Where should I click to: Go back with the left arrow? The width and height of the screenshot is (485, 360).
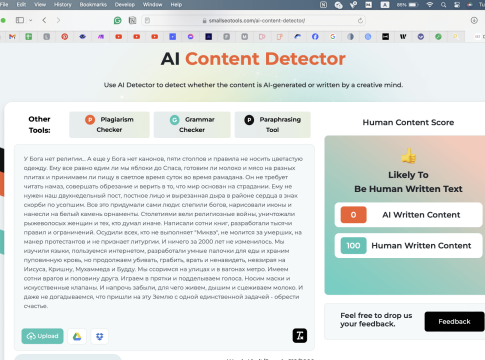point(44,20)
